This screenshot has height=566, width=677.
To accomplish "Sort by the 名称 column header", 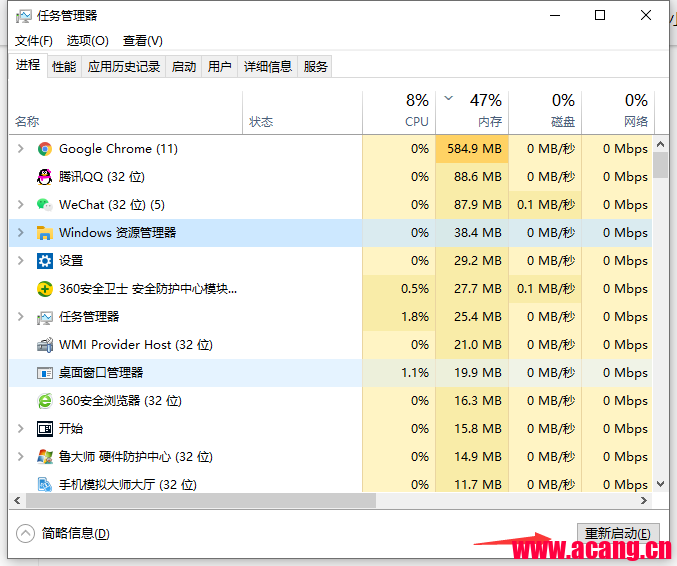I will (x=126, y=113).
